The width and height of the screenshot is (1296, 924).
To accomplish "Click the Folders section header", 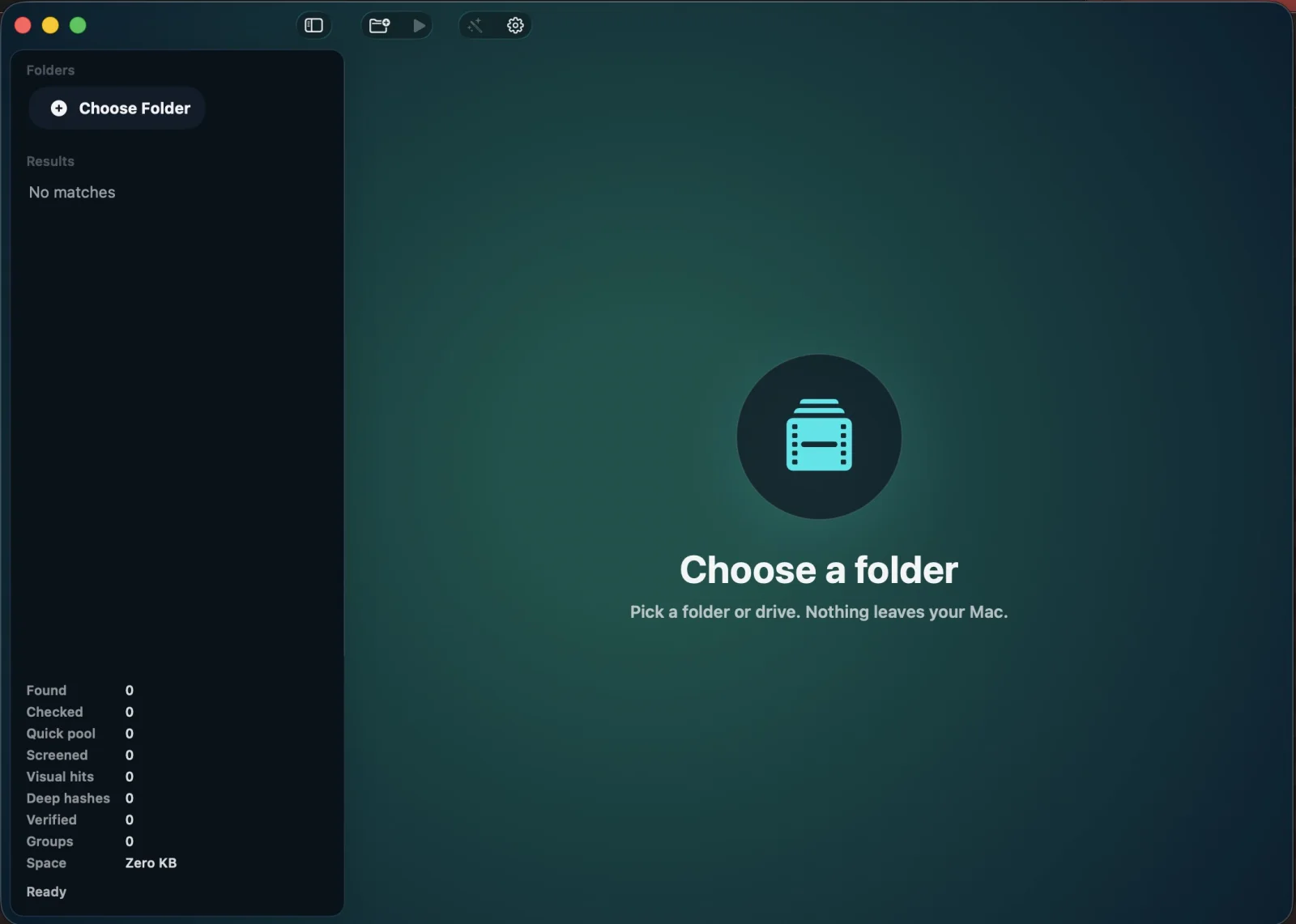I will pyautogui.click(x=50, y=70).
